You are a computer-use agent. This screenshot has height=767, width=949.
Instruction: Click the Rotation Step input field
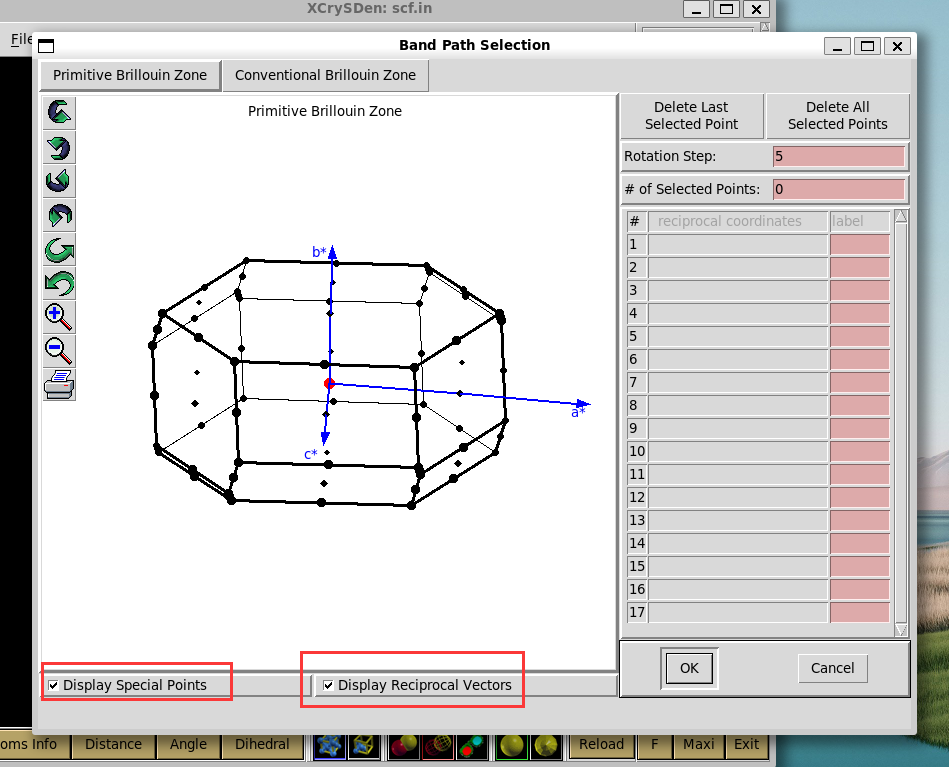(839, 156)
